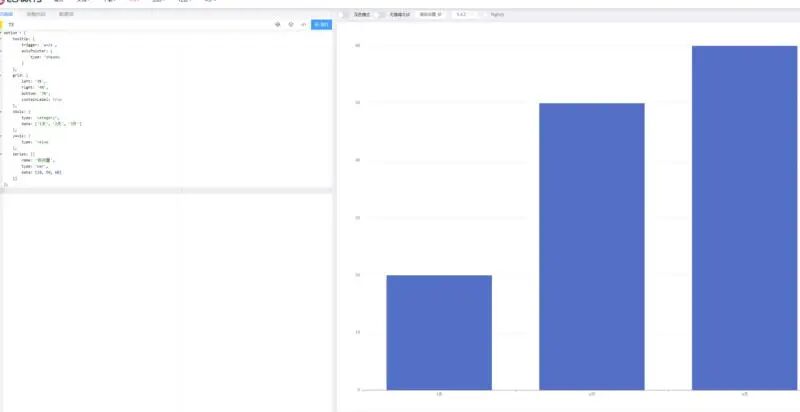800x412 pixels.
Task: Click the horizontal splitter below the code editor
Action: click(166, 191)
